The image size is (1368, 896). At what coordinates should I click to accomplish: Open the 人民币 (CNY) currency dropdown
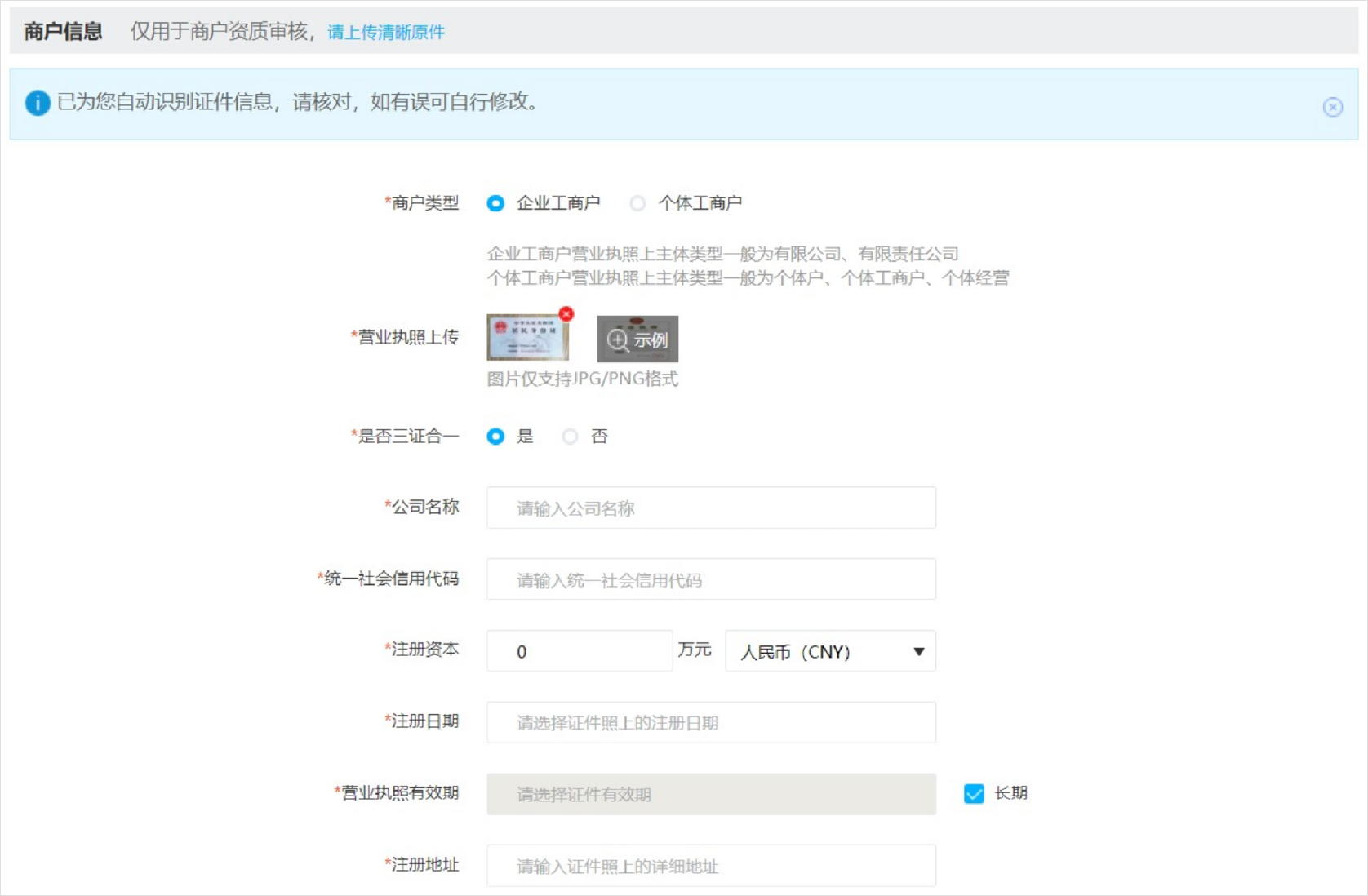829,651
